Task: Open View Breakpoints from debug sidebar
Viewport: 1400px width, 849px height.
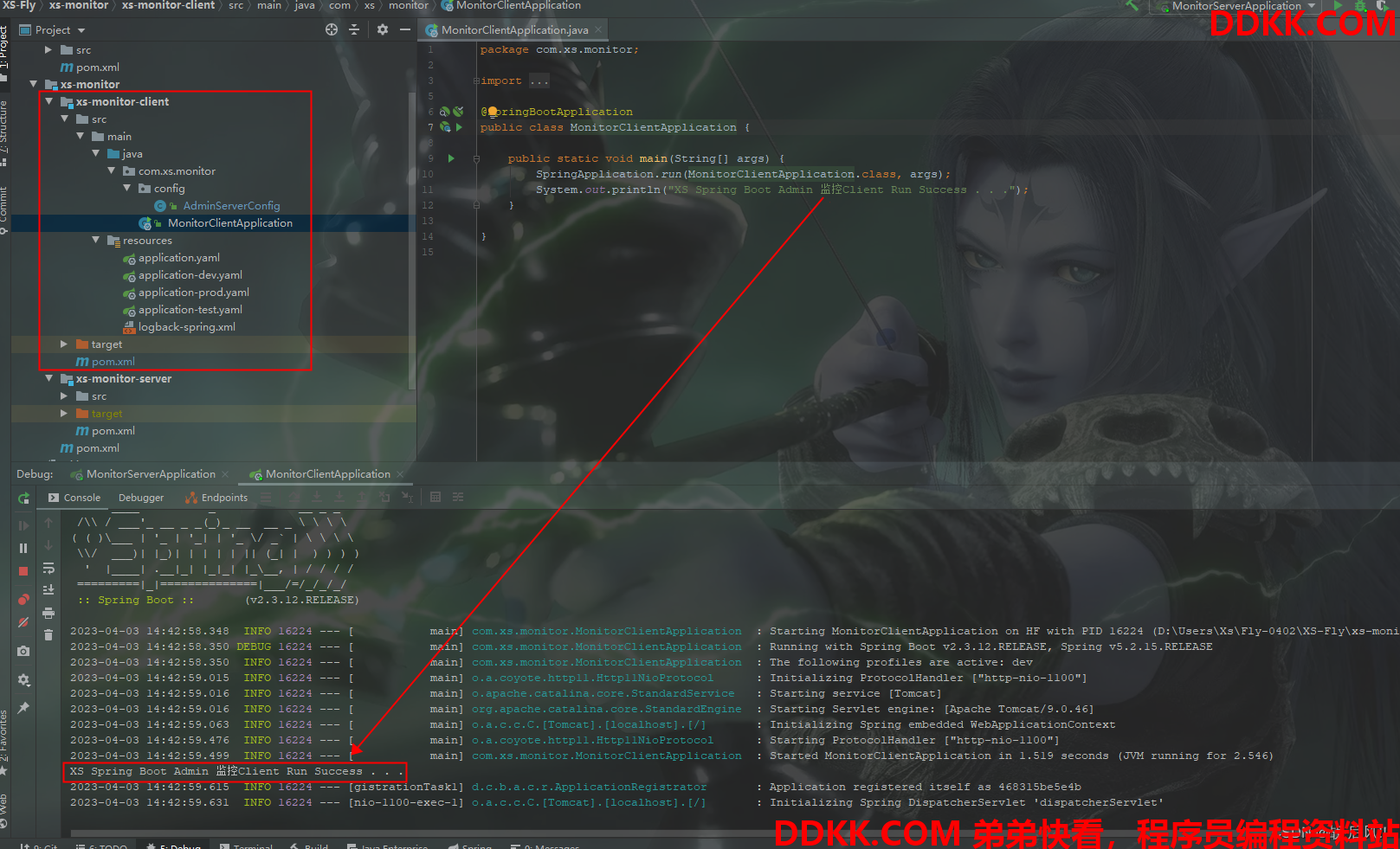Action: click(23, 599)
